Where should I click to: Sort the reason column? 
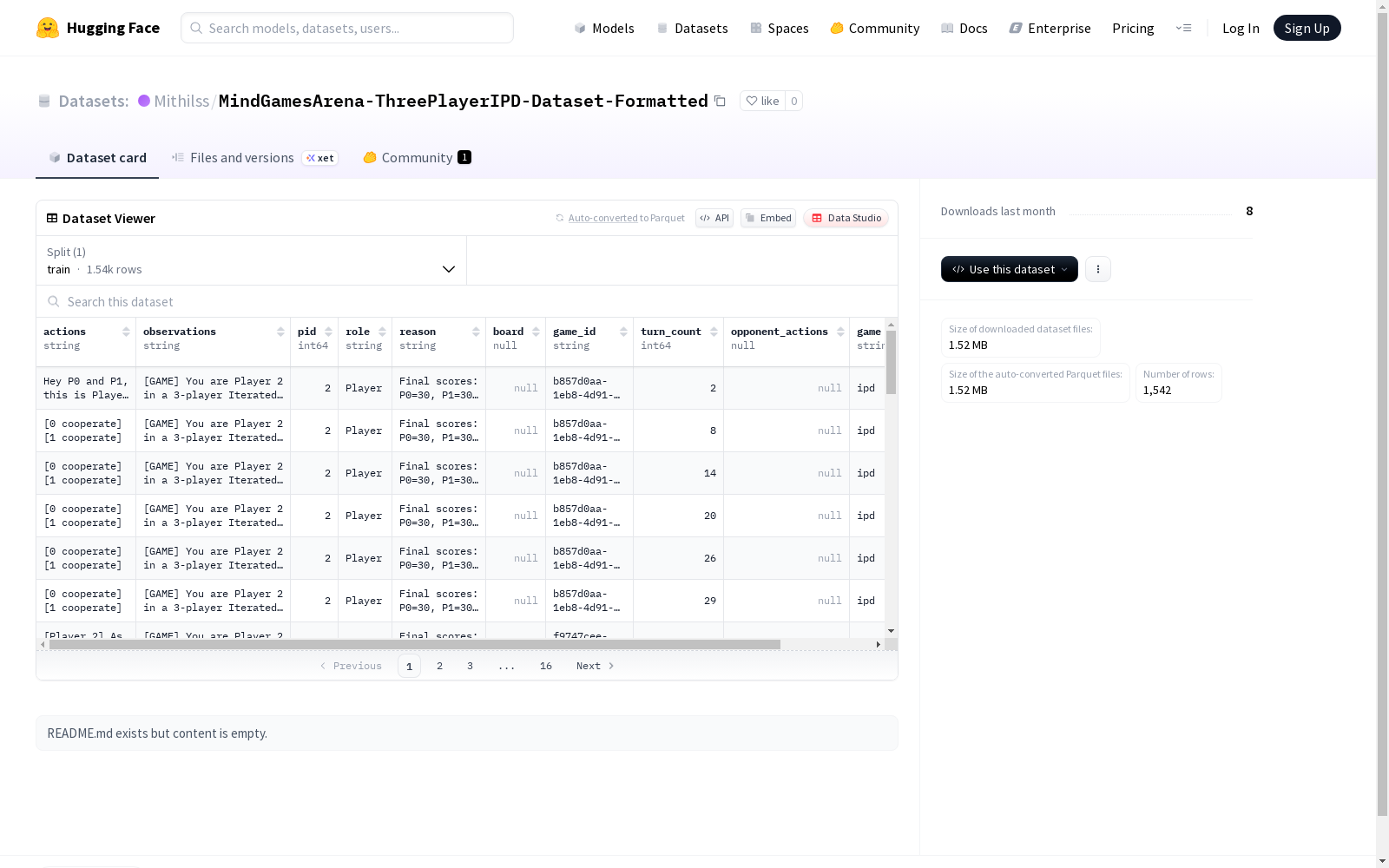click(x=476, y=332)
